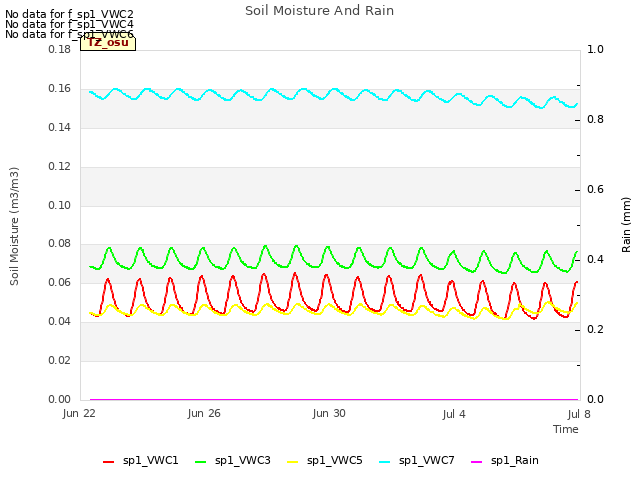This screenshot has width=640, height=480.
Task: Click the 0.16 left axis tick label
Action: pyautogui.click(x=60, y=89)
